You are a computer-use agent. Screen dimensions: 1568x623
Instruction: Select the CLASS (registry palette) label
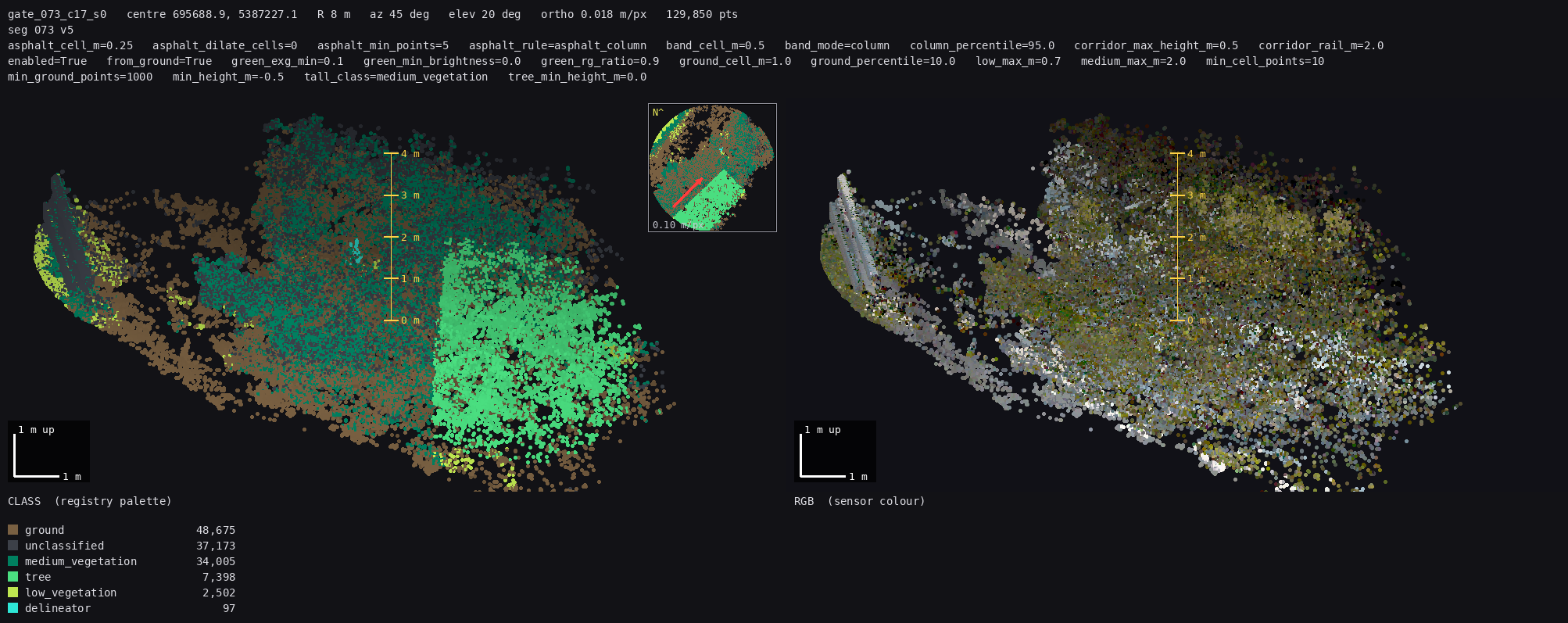point(90,501)
